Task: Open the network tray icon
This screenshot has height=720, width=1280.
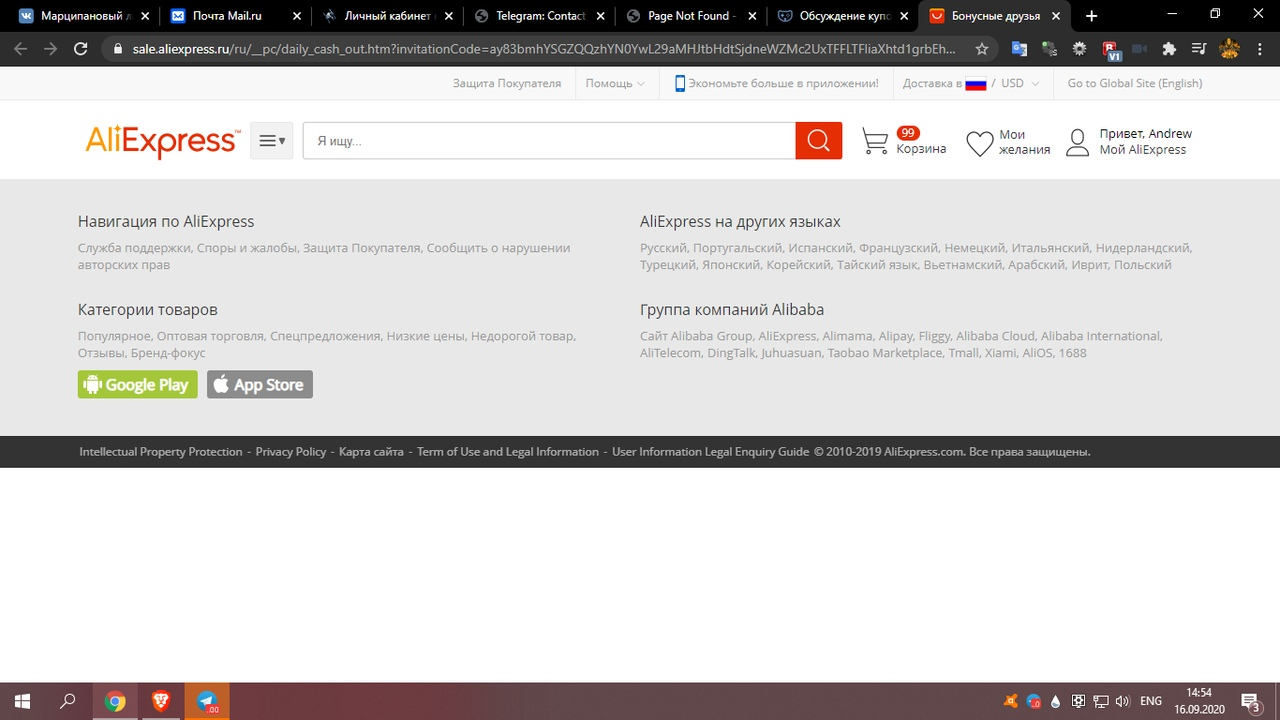Action: click(1101, 701)
